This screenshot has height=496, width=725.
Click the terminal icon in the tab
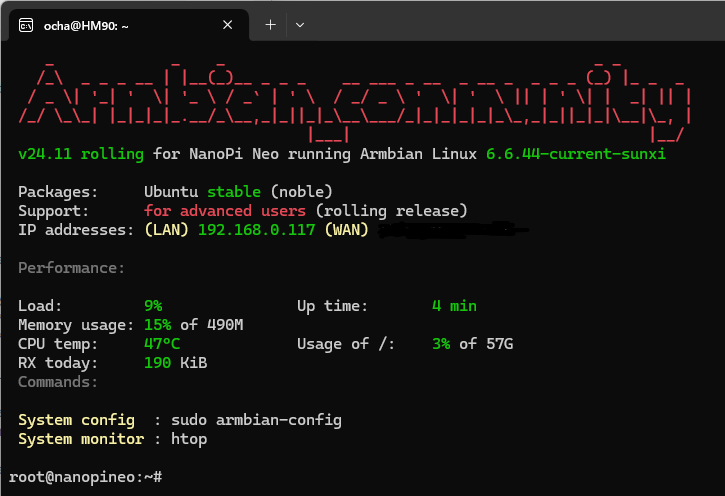26,25
